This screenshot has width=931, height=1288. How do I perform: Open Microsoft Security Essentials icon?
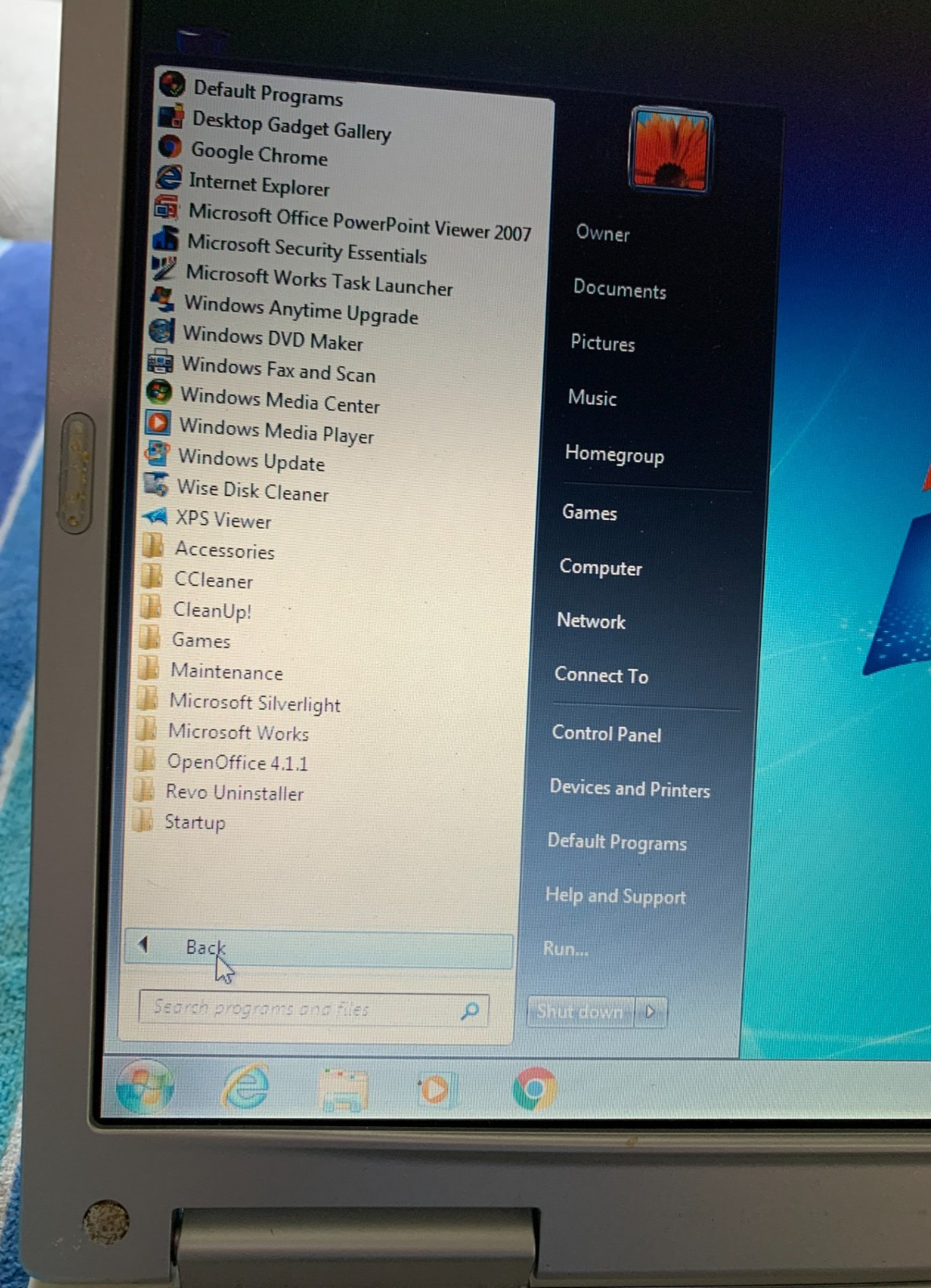(166, 238)
